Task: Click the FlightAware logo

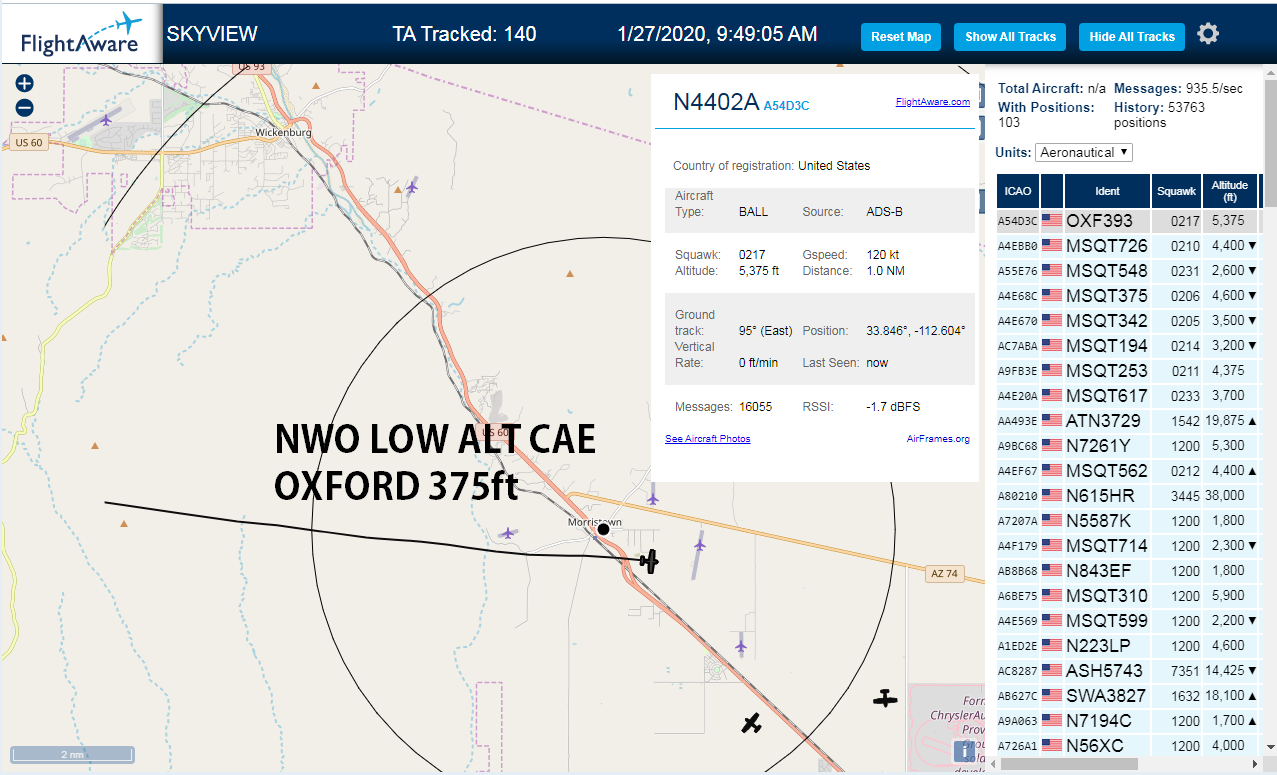Action: [x=81, y=35]
